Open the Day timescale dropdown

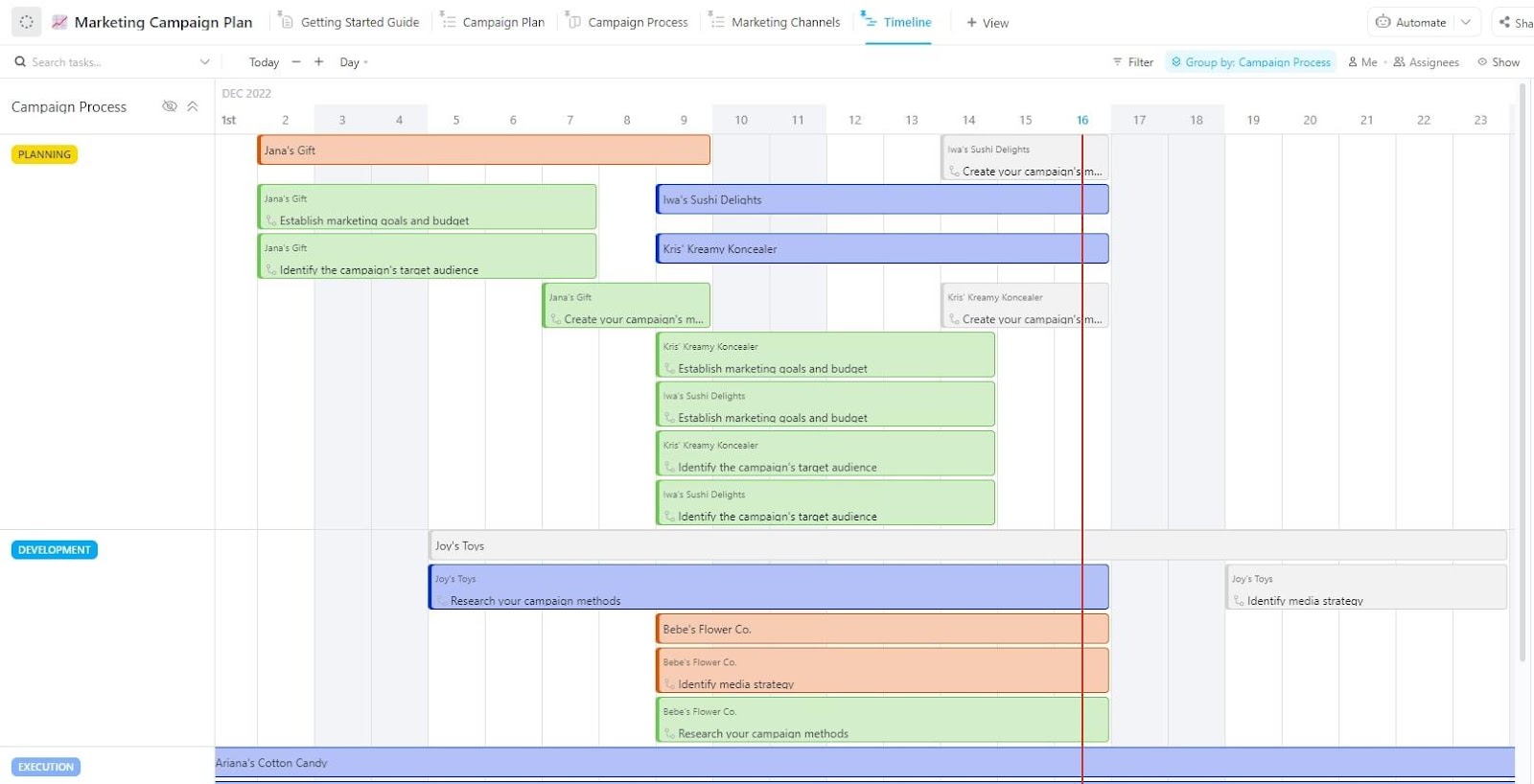tap(354, 62)
